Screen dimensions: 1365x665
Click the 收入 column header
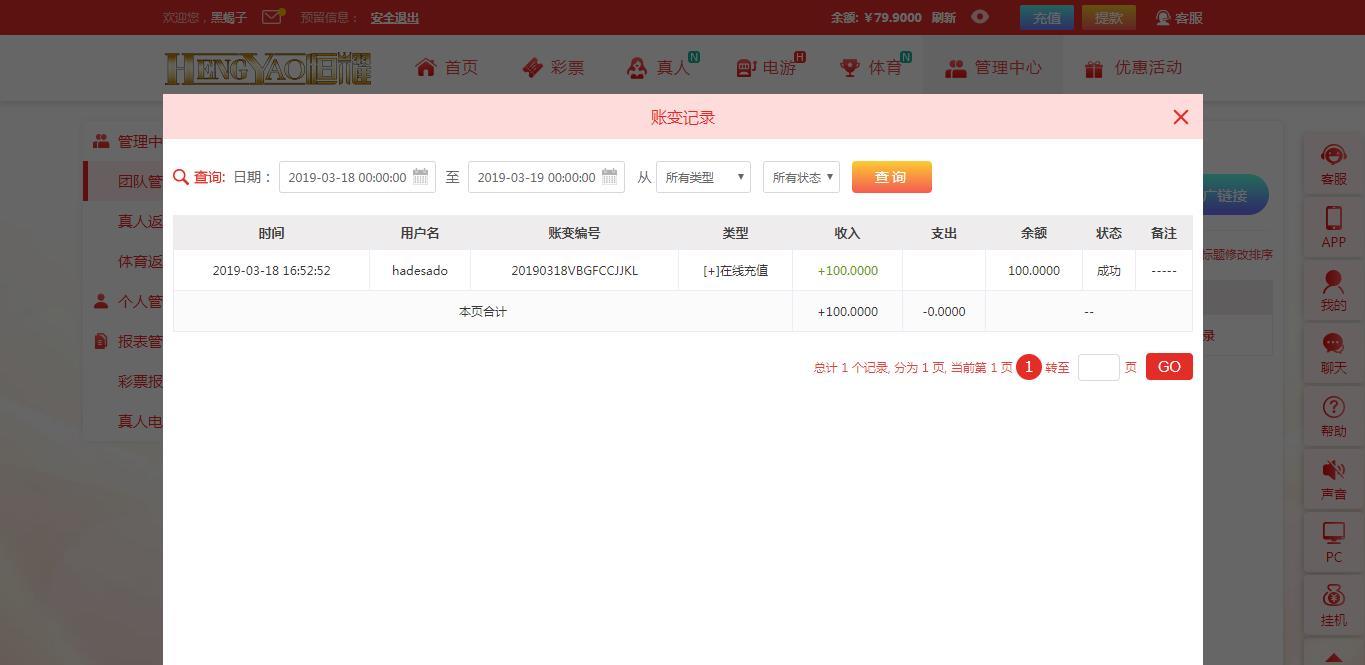(847, 233)
